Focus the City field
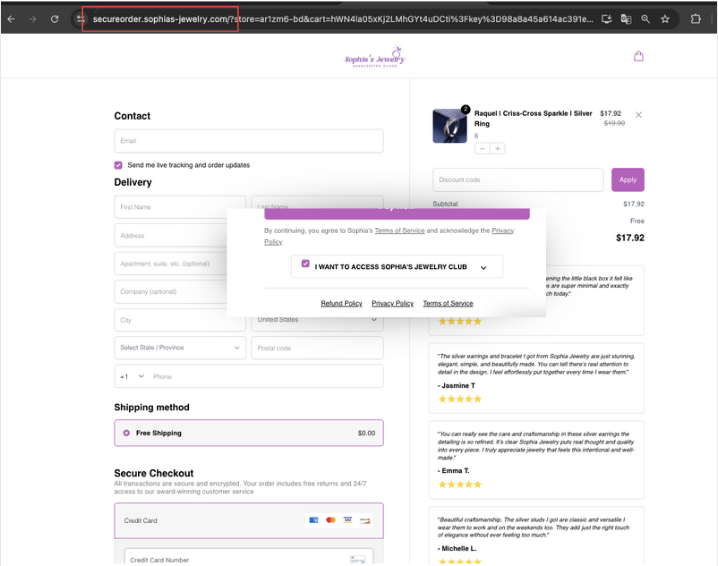The width and height of the screenshot is (718, 566). (180, 320)
